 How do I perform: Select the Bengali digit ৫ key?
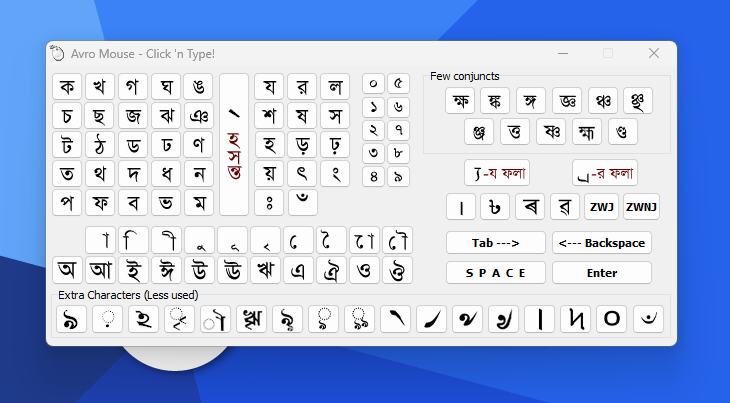click(x=398, y=84)
